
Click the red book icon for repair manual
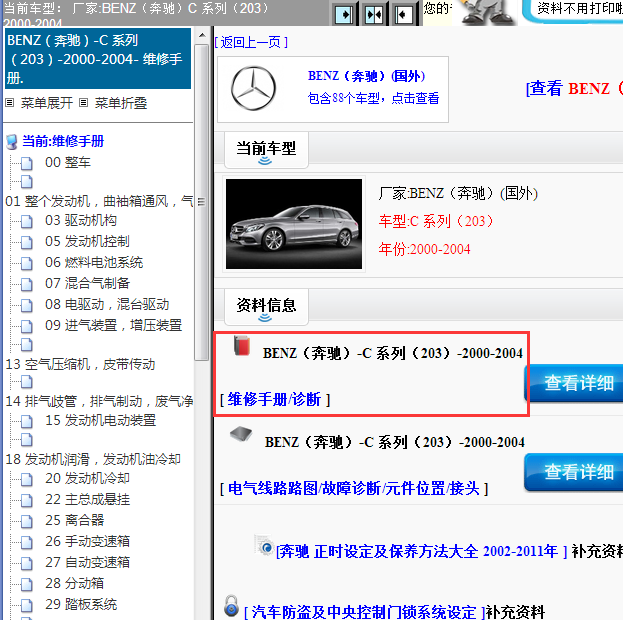click(x=242, y=345)
